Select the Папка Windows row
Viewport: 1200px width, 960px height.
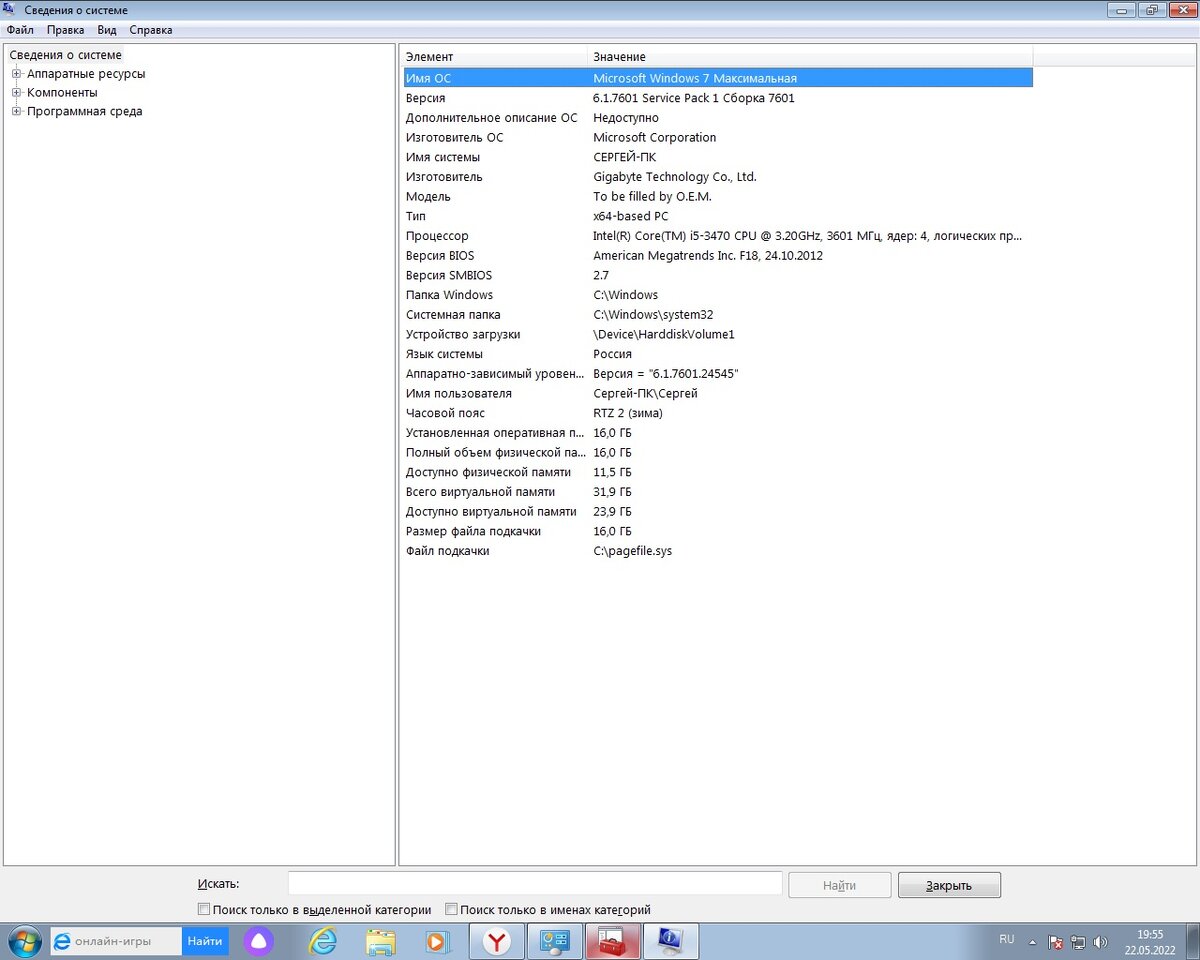click(717, 295)
